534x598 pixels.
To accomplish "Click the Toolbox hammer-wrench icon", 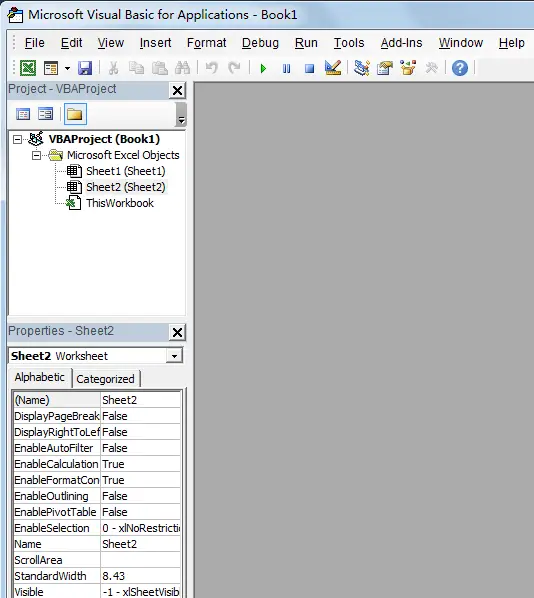I will click(x=431, y=68).
